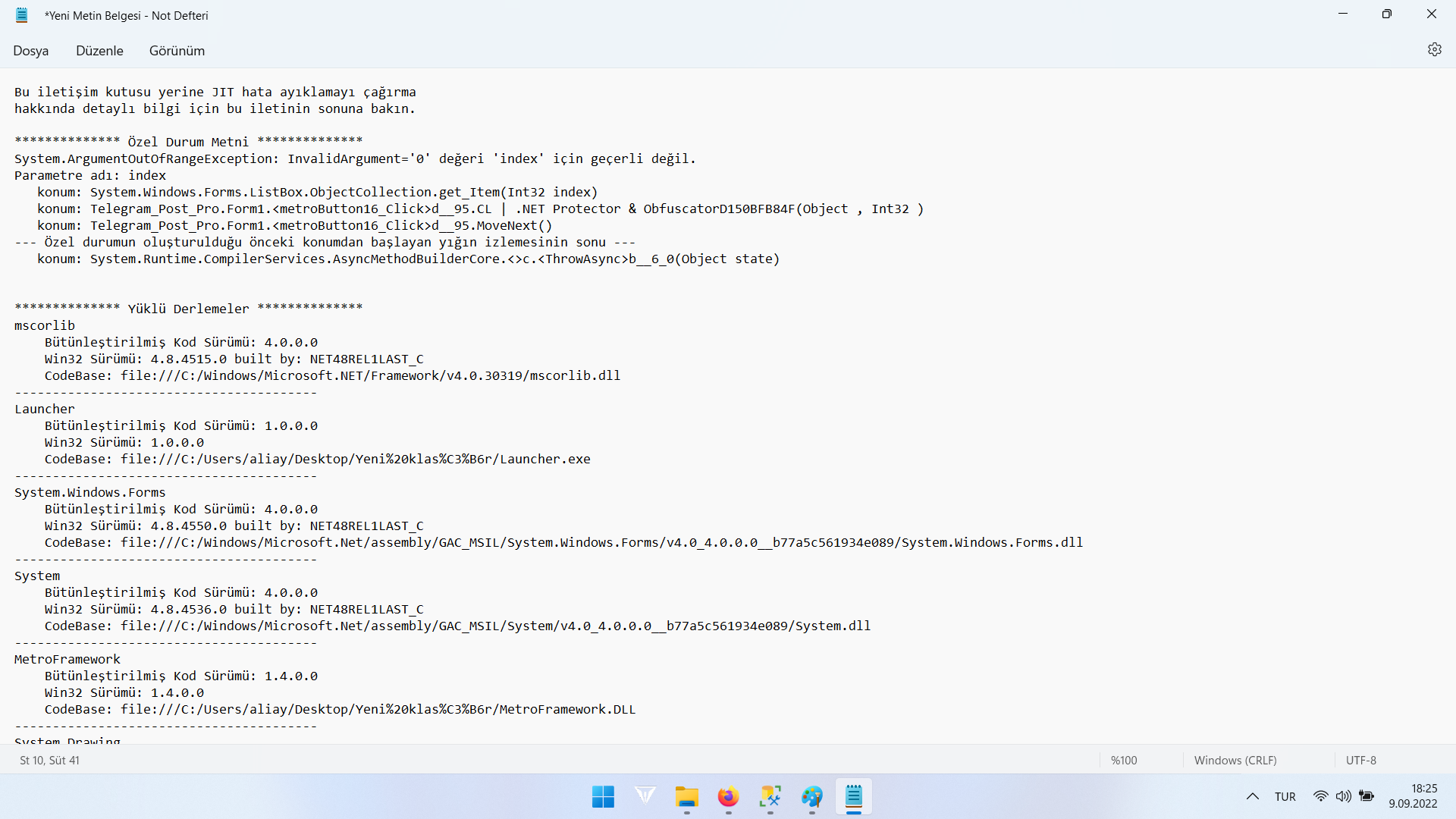This screenshot has width=1456, height=819.
Task: Click 'Win32 Sürümü: 4.8.4515.0' line
Action: pos(234,359)
